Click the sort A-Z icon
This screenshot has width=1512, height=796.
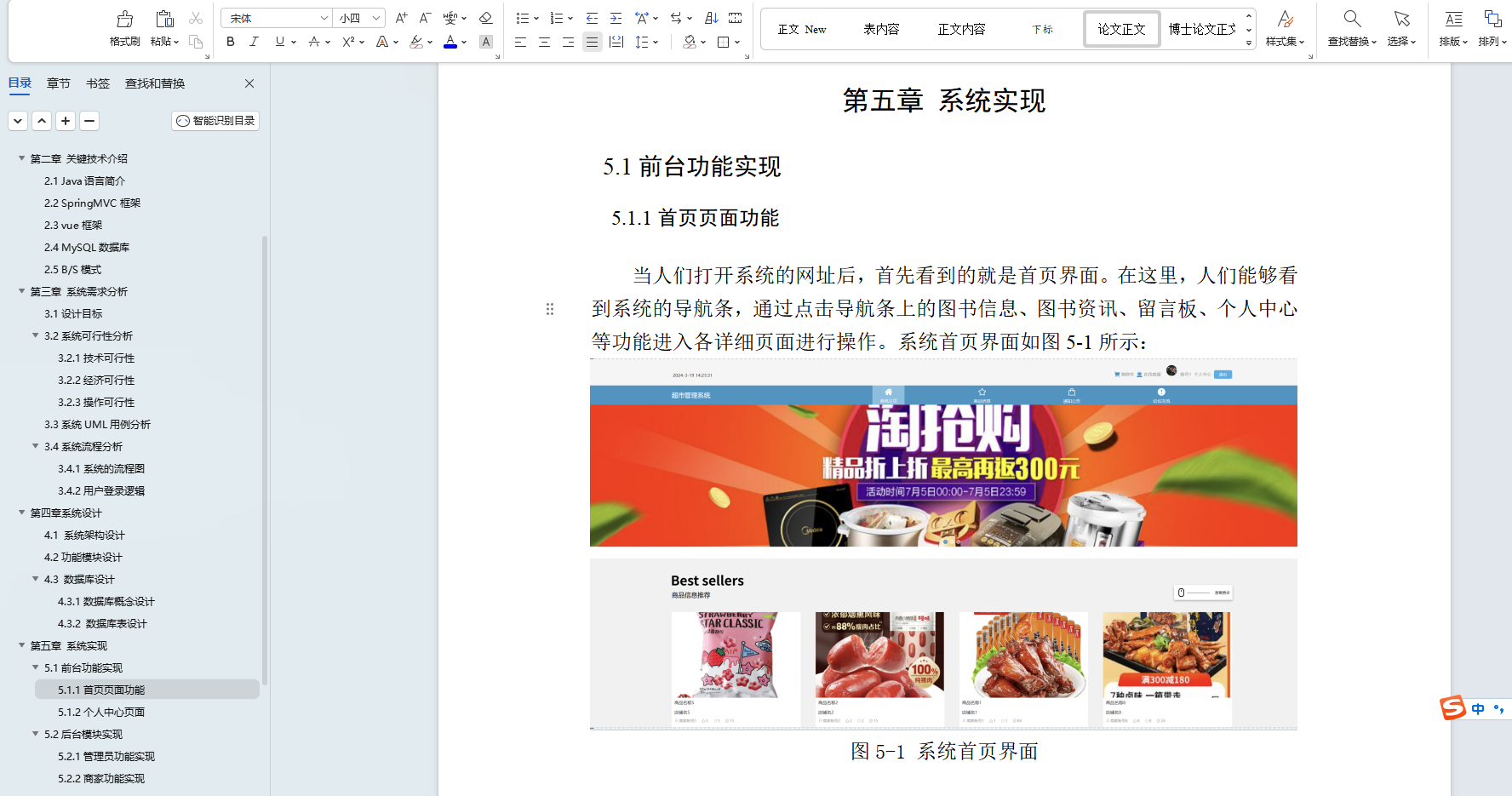point(712,18)
